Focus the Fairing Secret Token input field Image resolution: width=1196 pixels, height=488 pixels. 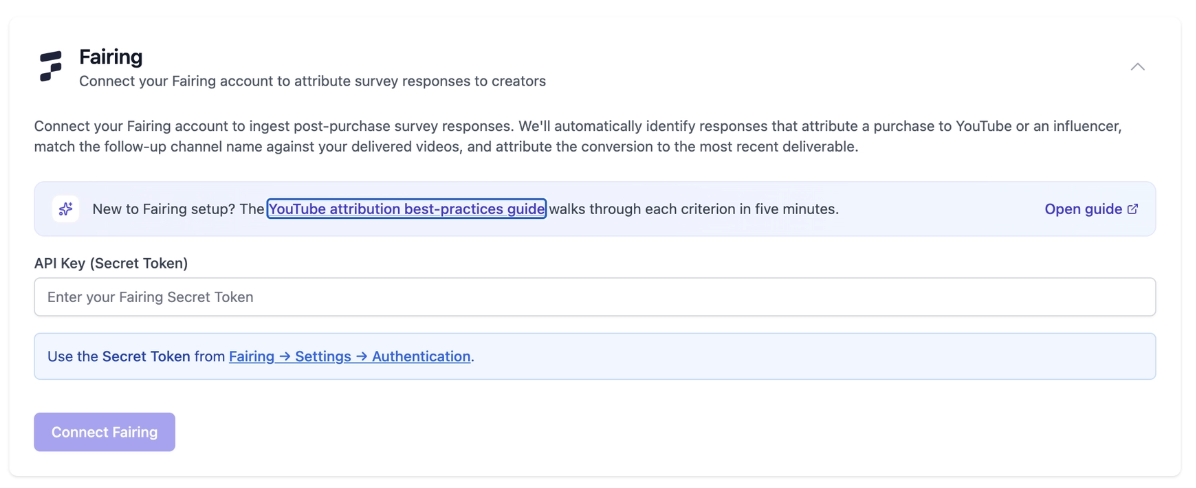[x=595, y=297]
